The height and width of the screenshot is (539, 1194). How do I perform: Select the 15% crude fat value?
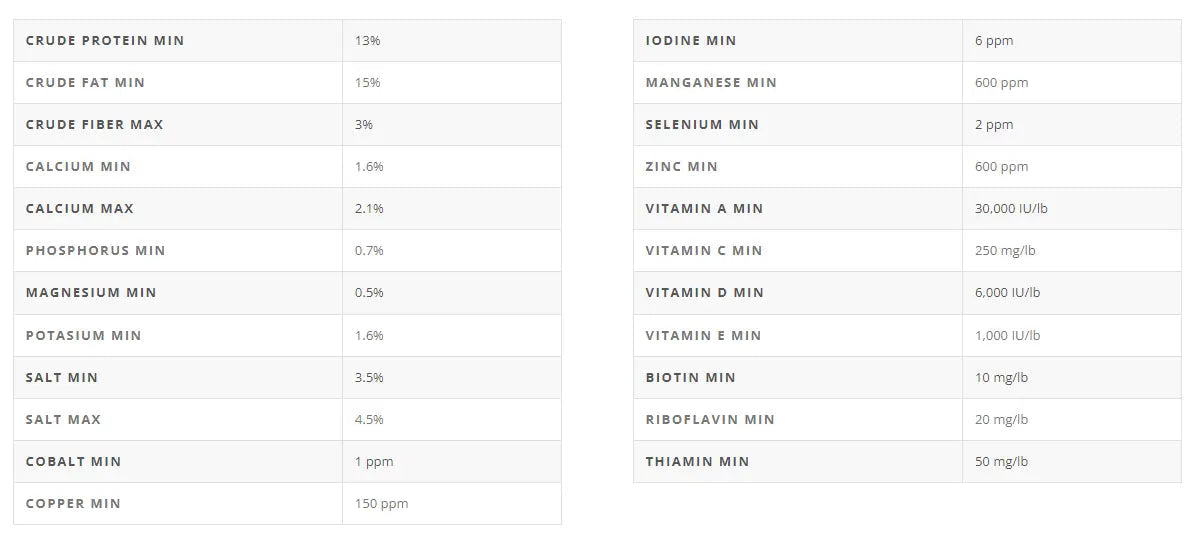tap(367, 83)
